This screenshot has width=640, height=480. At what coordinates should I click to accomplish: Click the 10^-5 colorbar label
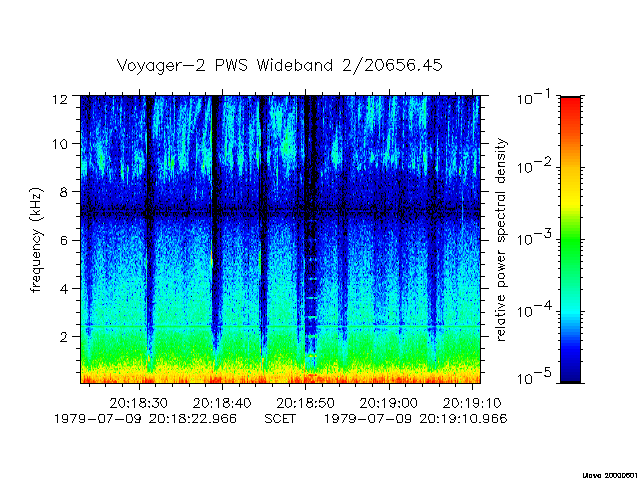pos(535,376)
